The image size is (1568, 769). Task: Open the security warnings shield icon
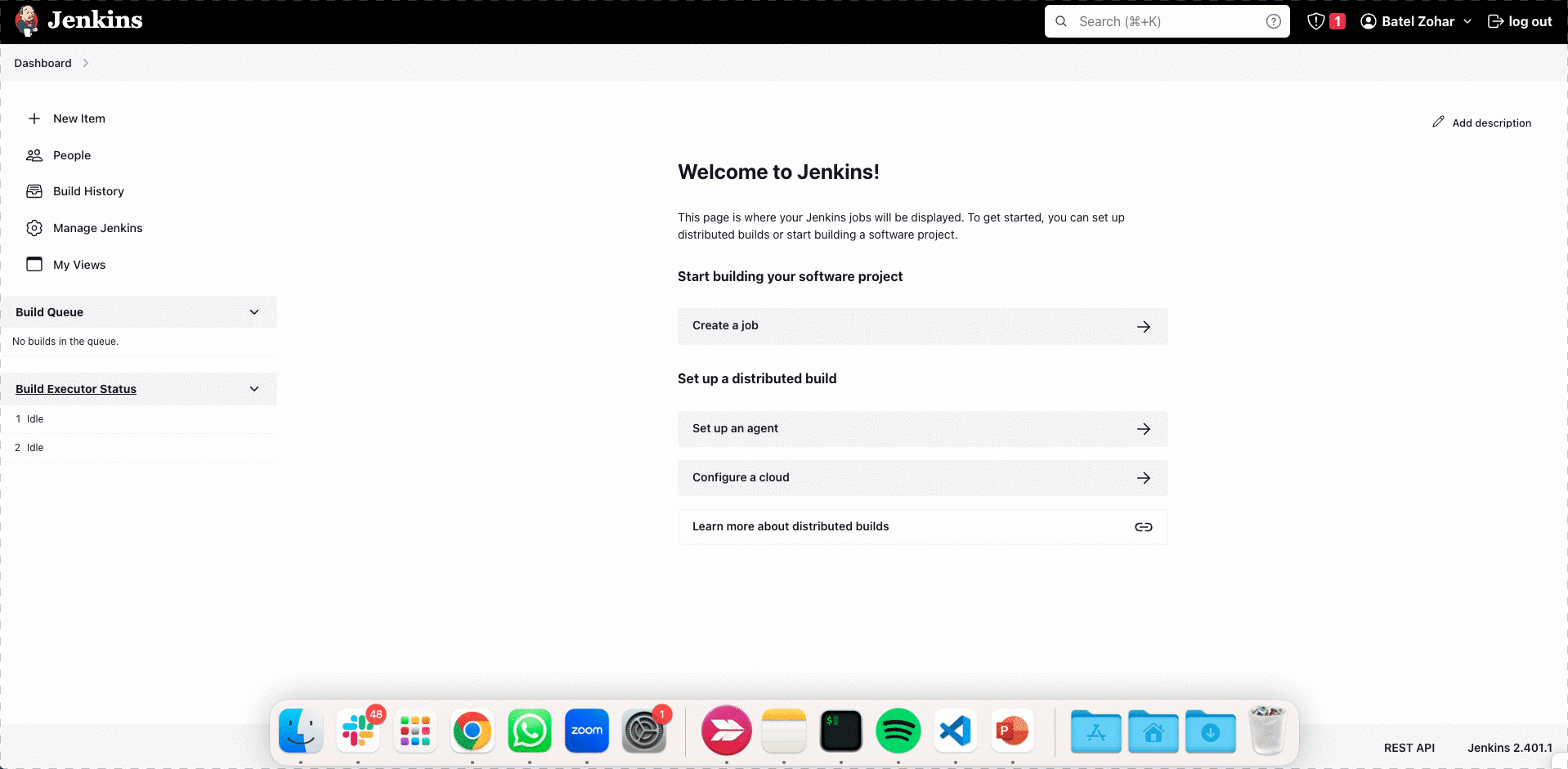pyautogui.click(x=1315, y=21)
